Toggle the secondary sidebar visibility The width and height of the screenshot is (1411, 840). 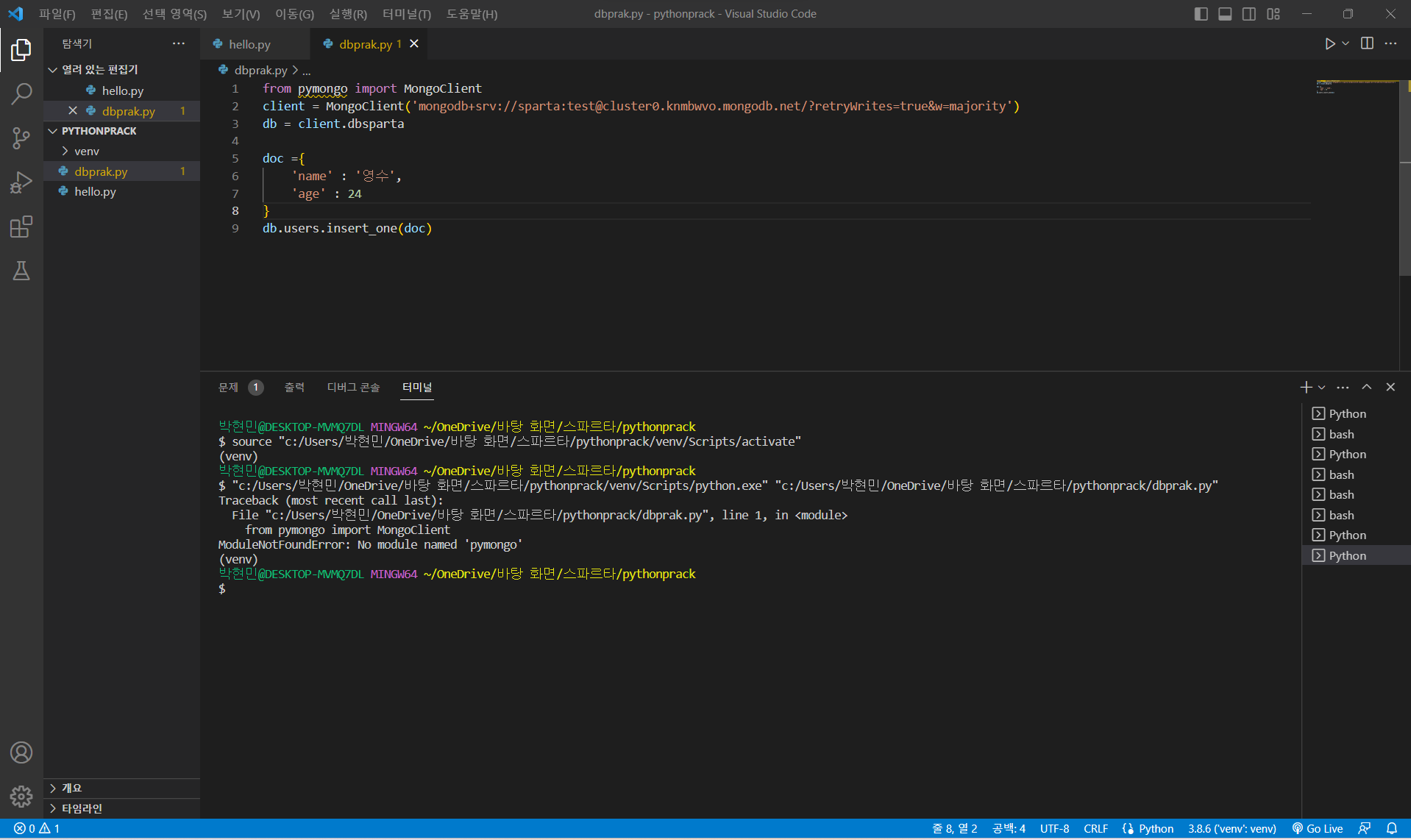pos(1249,14)
